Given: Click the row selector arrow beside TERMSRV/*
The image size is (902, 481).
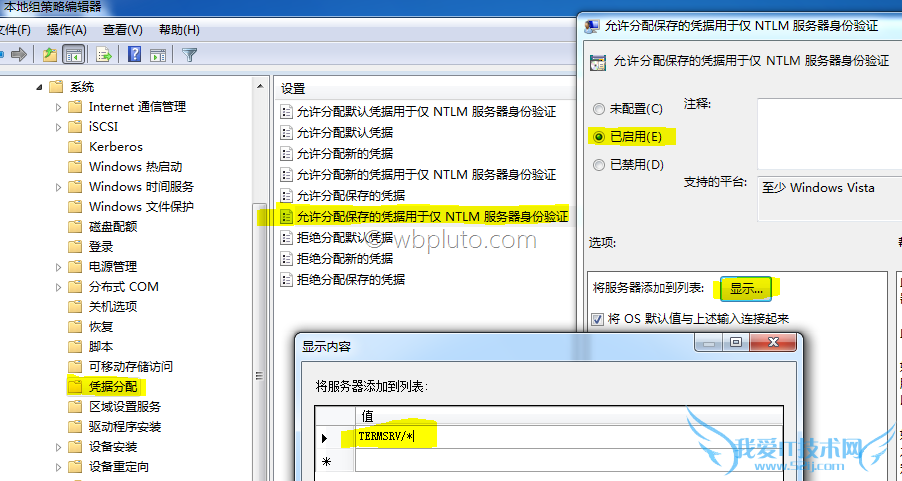Looking at the screenshot, I should pos(324,438).
